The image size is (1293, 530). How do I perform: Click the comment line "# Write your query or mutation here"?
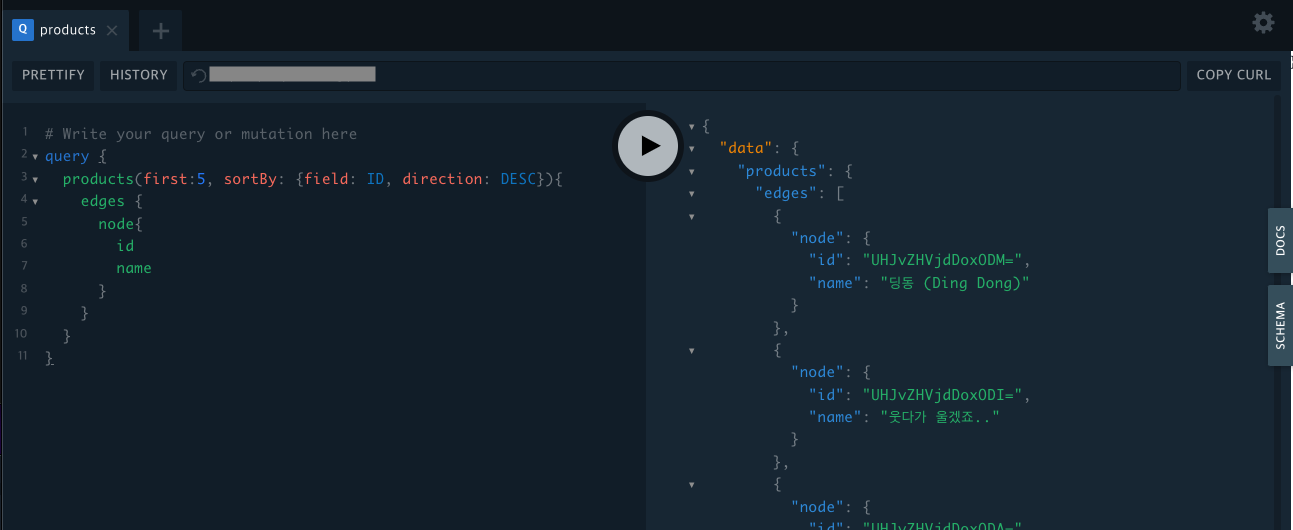pos(201,134)
